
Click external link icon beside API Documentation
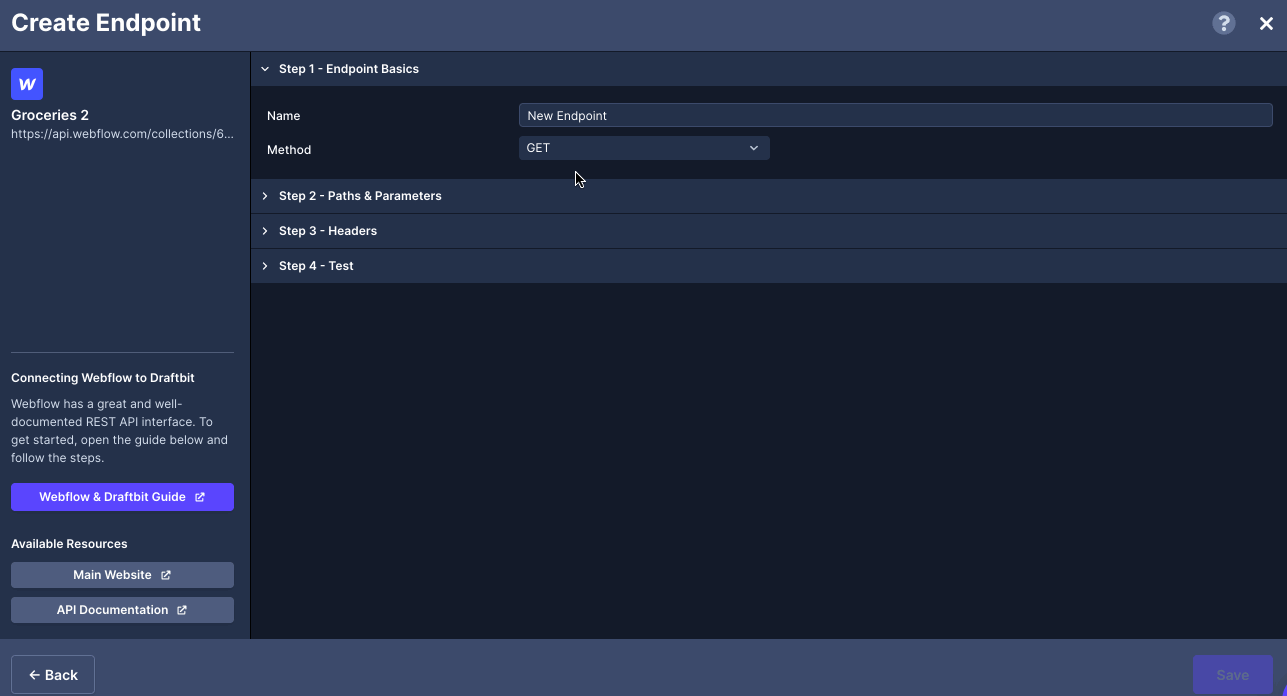(x=182, y=610)
